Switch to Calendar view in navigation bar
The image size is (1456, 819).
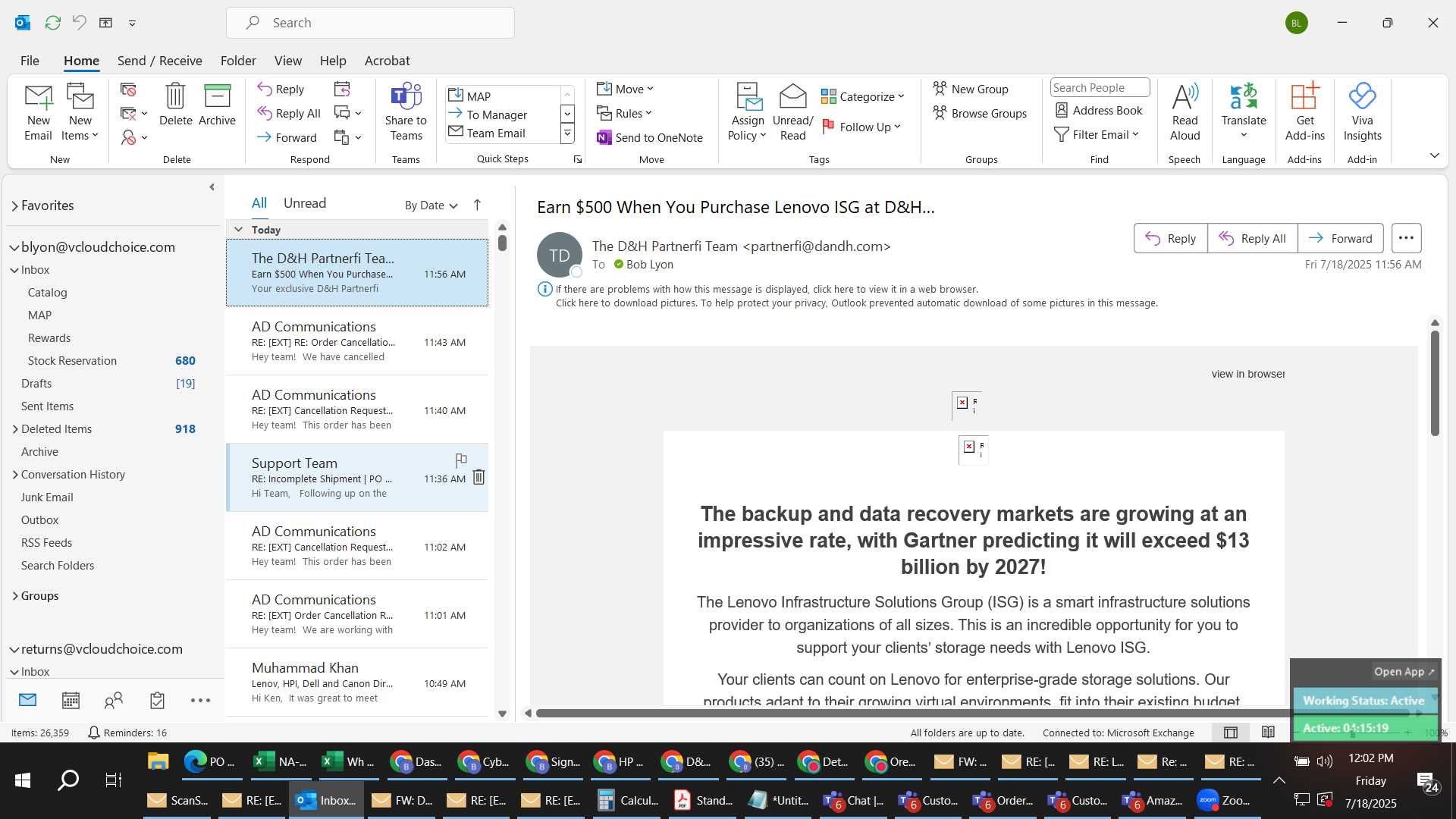click(71, 700)
